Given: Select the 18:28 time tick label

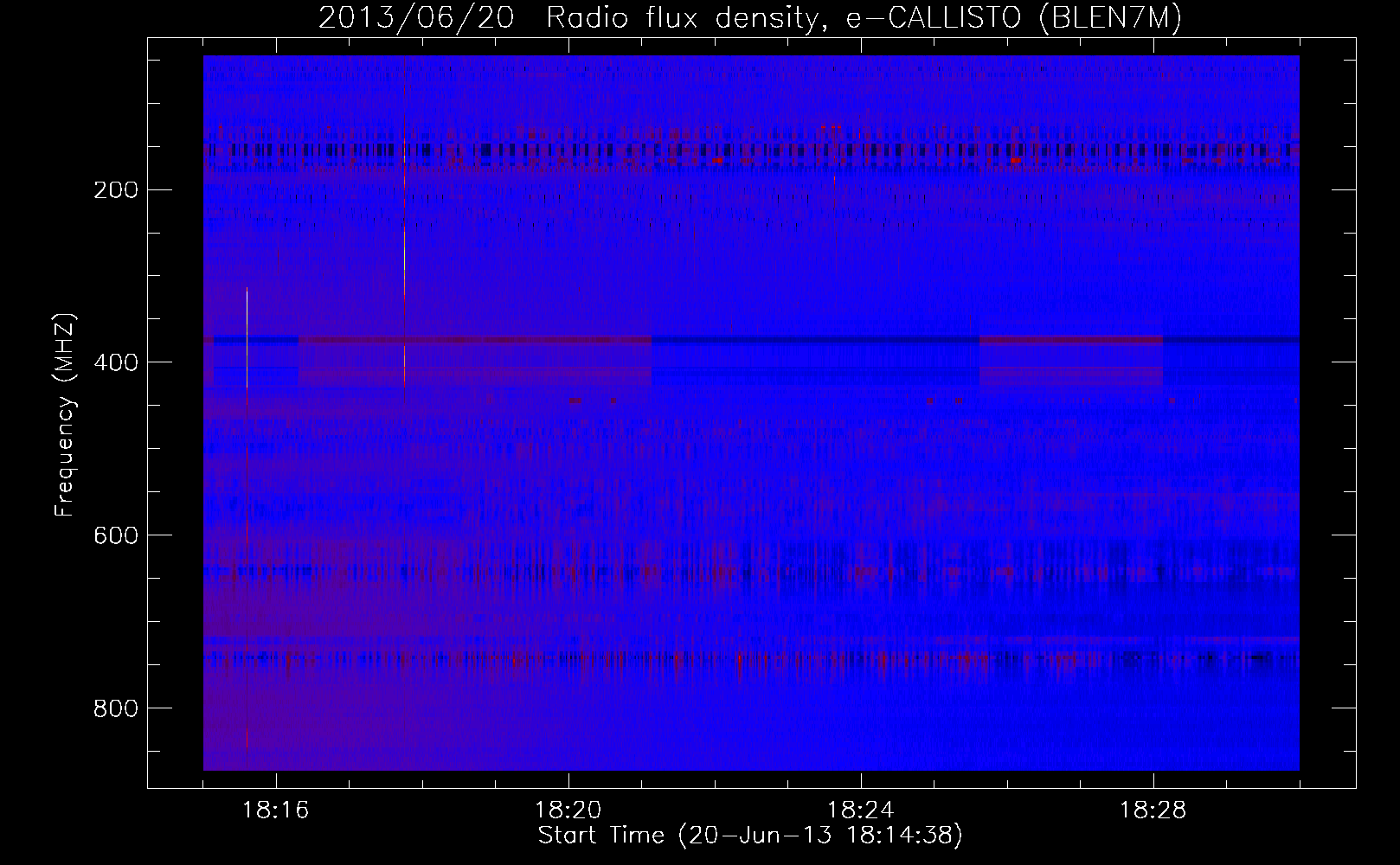Looking at the screenshot, I should coord(1153,811).
